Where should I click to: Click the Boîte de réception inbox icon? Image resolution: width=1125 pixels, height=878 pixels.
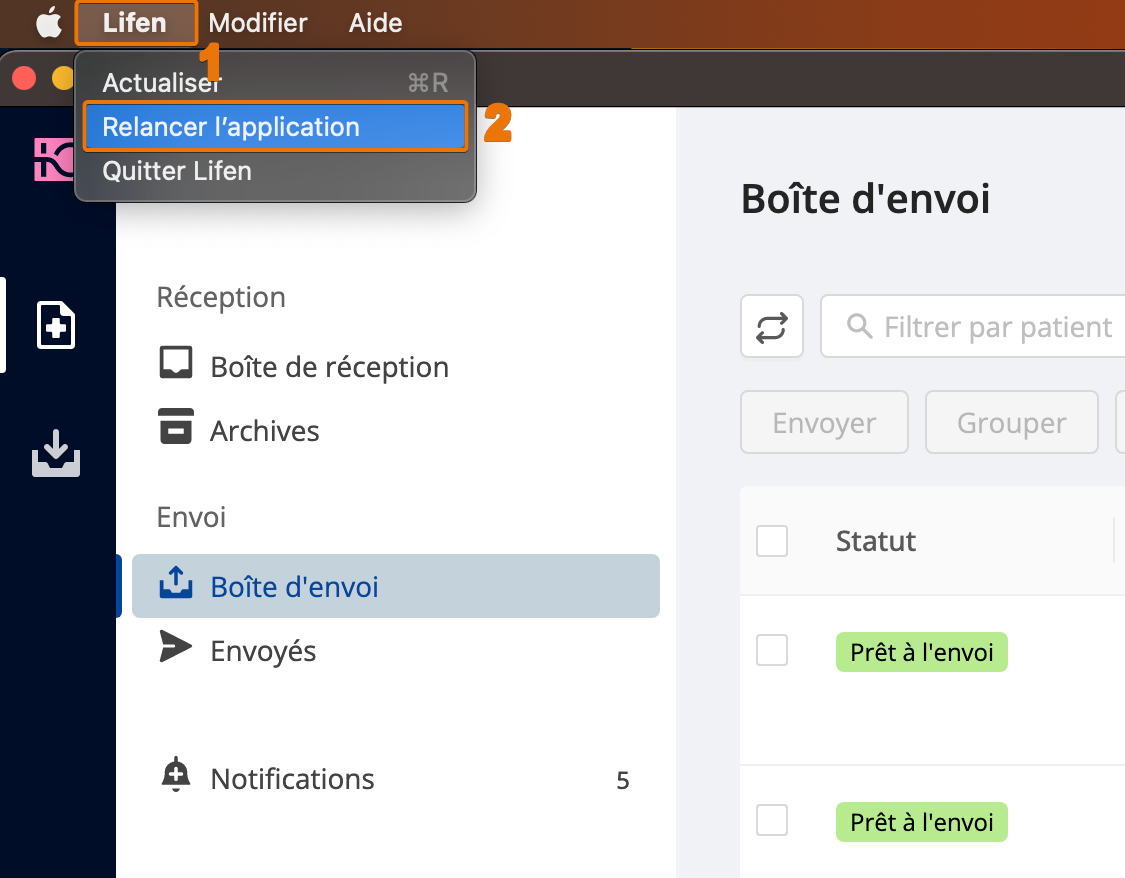pos(176,362)
